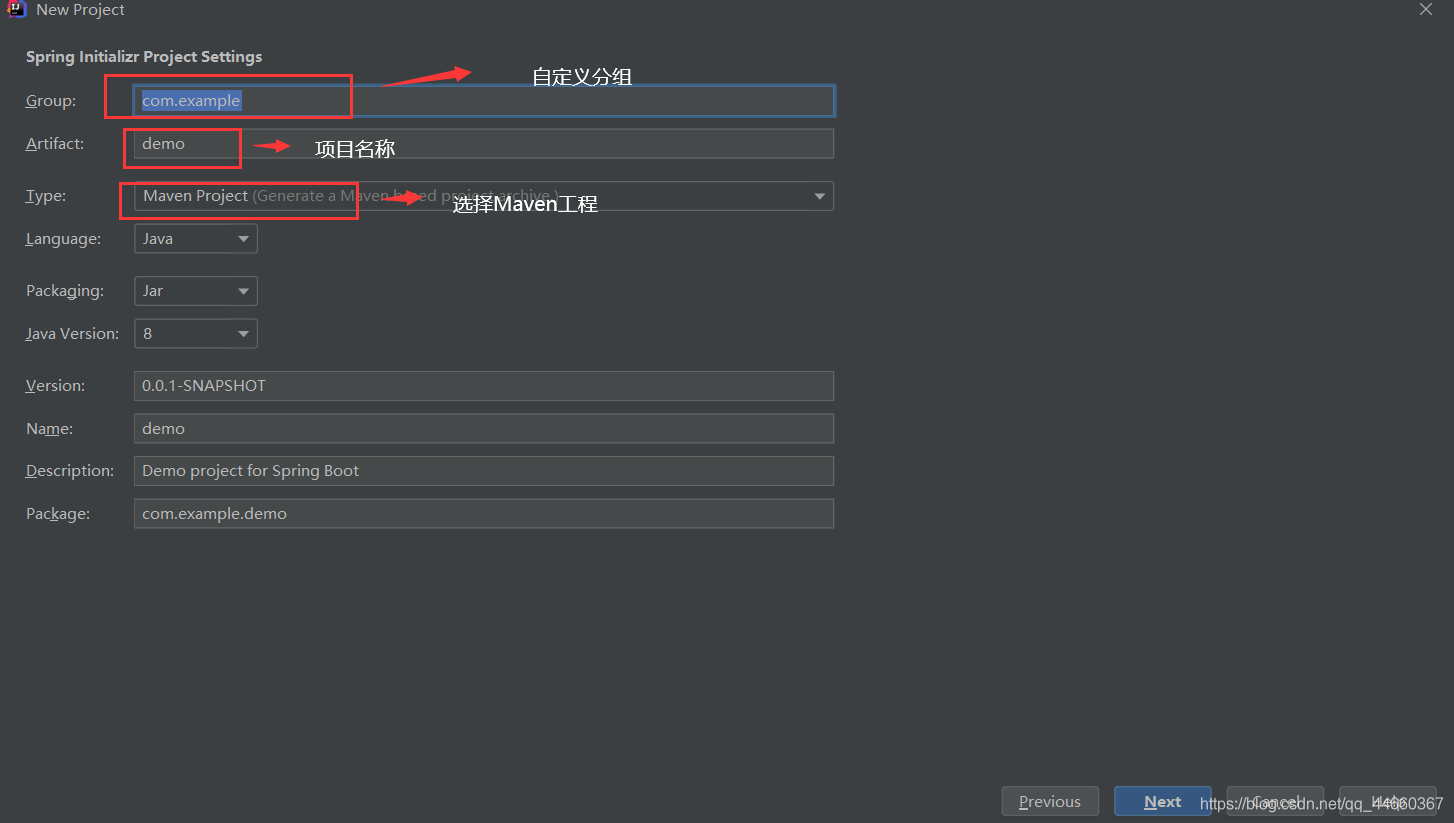Click the Previous button
This screenshot has width=1454, height=823.
point(1050,802)
